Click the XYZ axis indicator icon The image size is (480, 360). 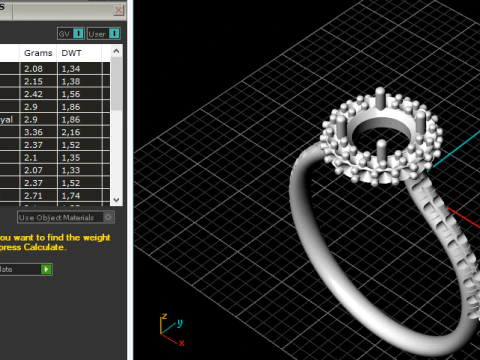tap(172, 330)
